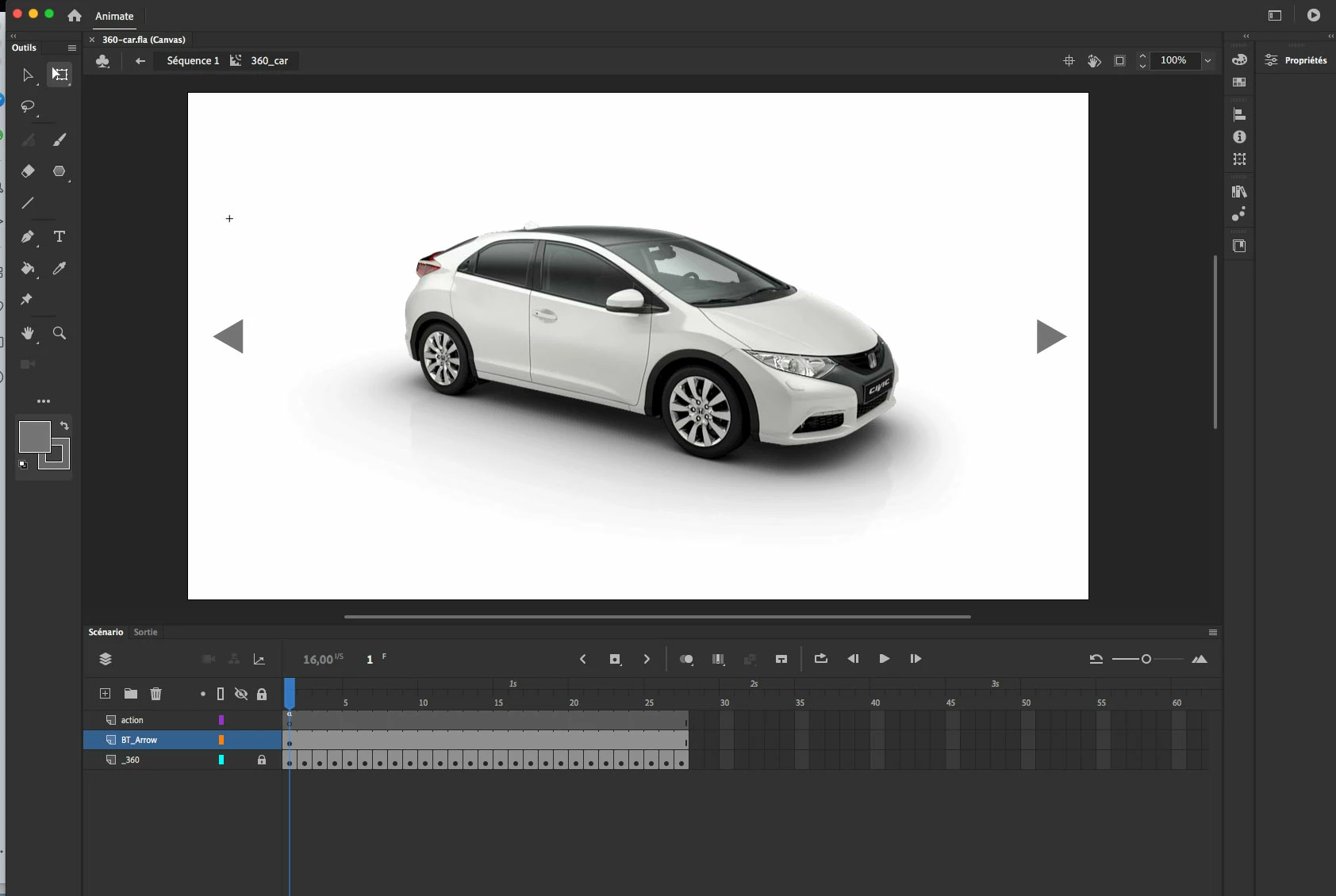Expand the more tools ellipsis
Screen dimensions: 1336x896
coord(44,401)
